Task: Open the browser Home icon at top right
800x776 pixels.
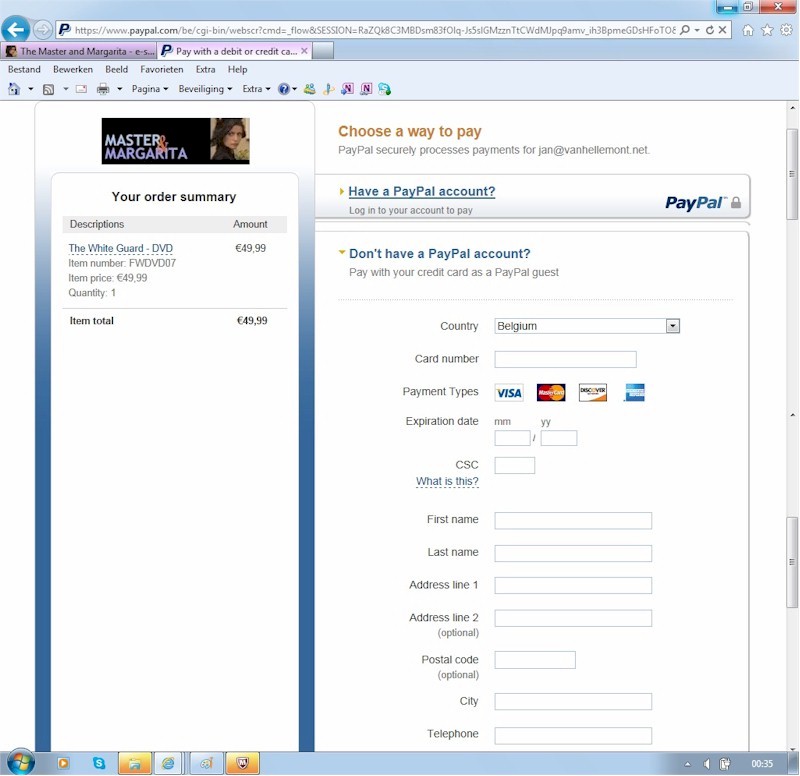Action: pyautogui.click(x=748, y=31)
